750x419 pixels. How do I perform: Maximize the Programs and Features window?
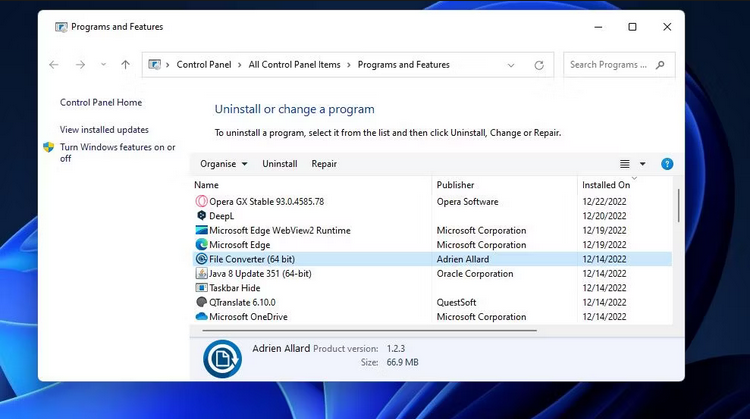632,27
